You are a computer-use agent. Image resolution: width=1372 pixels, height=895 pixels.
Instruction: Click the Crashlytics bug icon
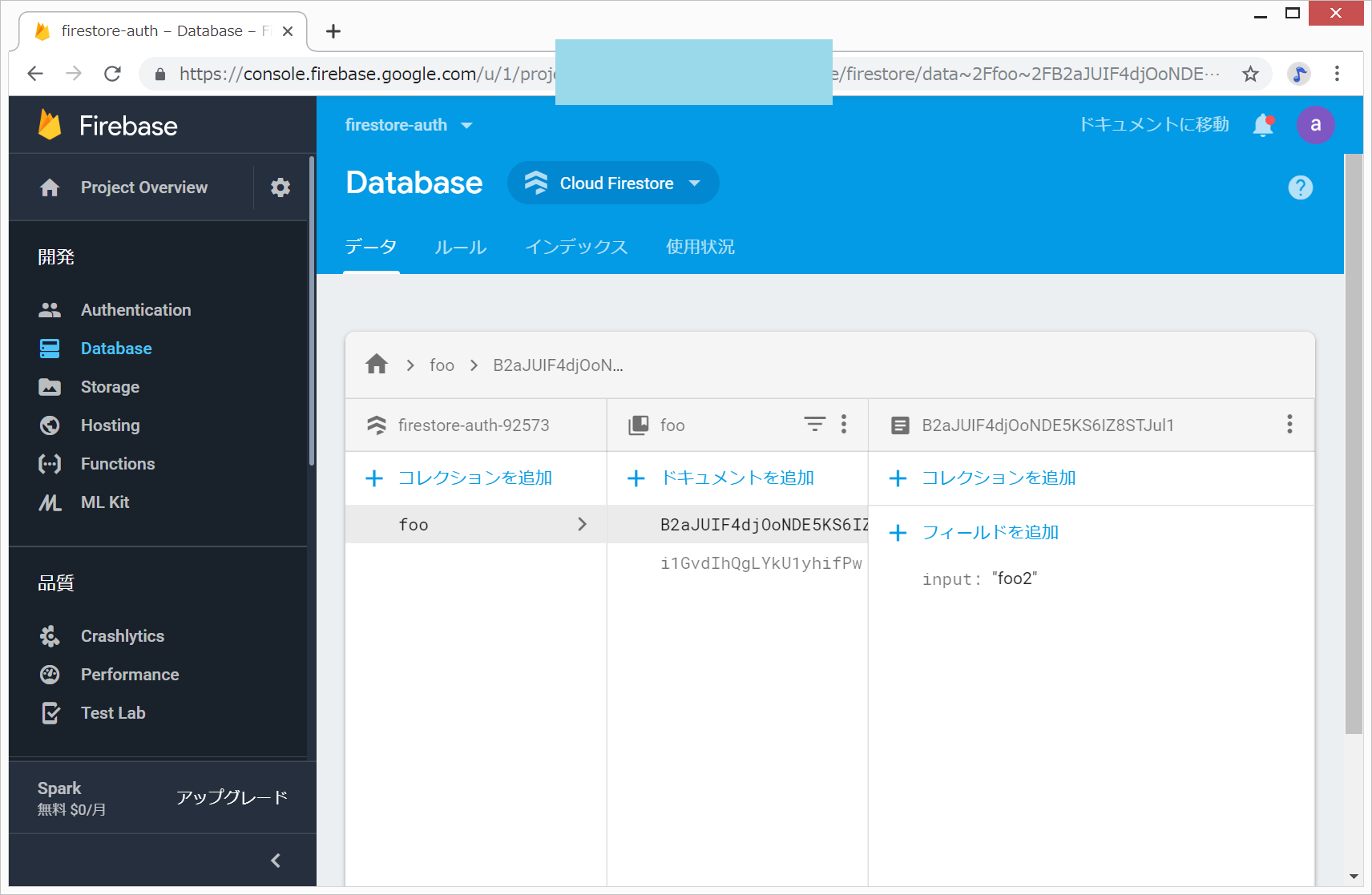pyautogui.click(x=50, y=636)
